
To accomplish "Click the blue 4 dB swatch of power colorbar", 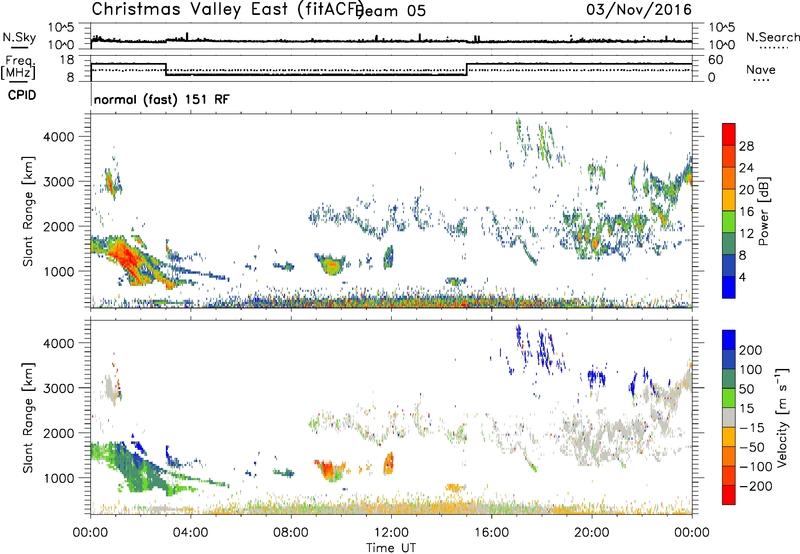I will [x=729, y=287].
